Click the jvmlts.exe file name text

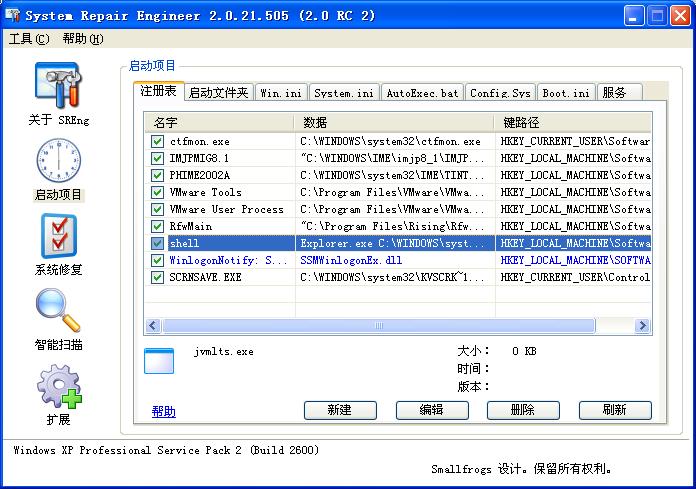224,352
